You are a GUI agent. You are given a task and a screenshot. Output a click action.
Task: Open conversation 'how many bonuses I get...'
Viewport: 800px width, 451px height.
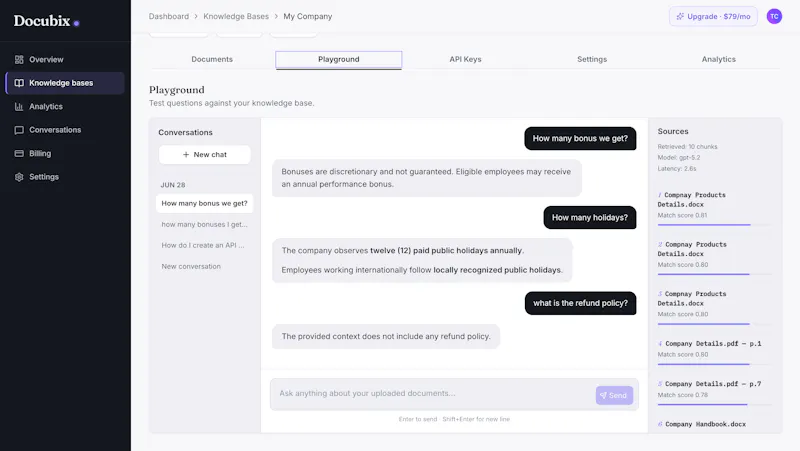pyautogui.click(x=205, y=224)
